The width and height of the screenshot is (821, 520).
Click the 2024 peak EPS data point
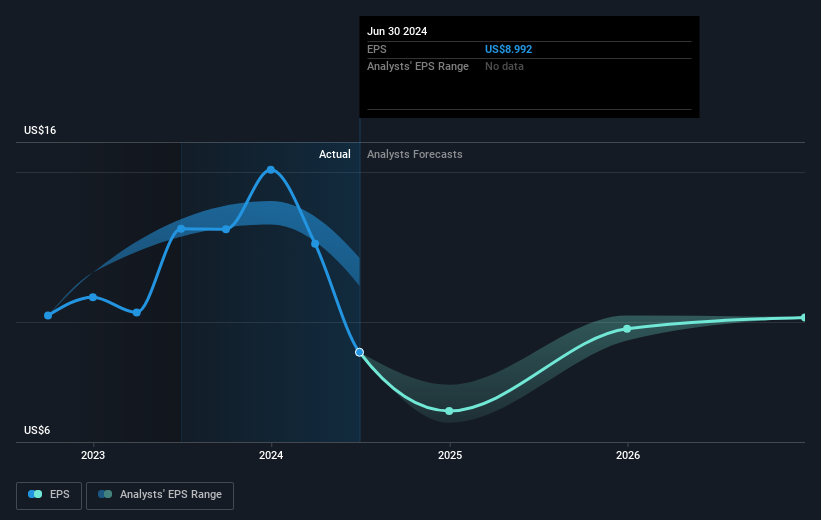(271, 170)
